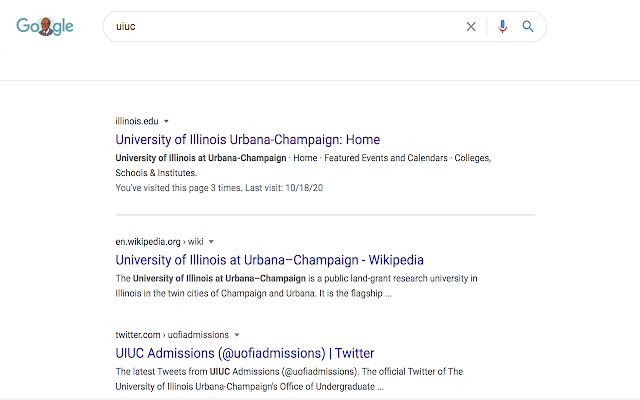Screen dimensions: 640x400
Task: Click the magnifying glass search icon
Action: [x=528, y=27]
